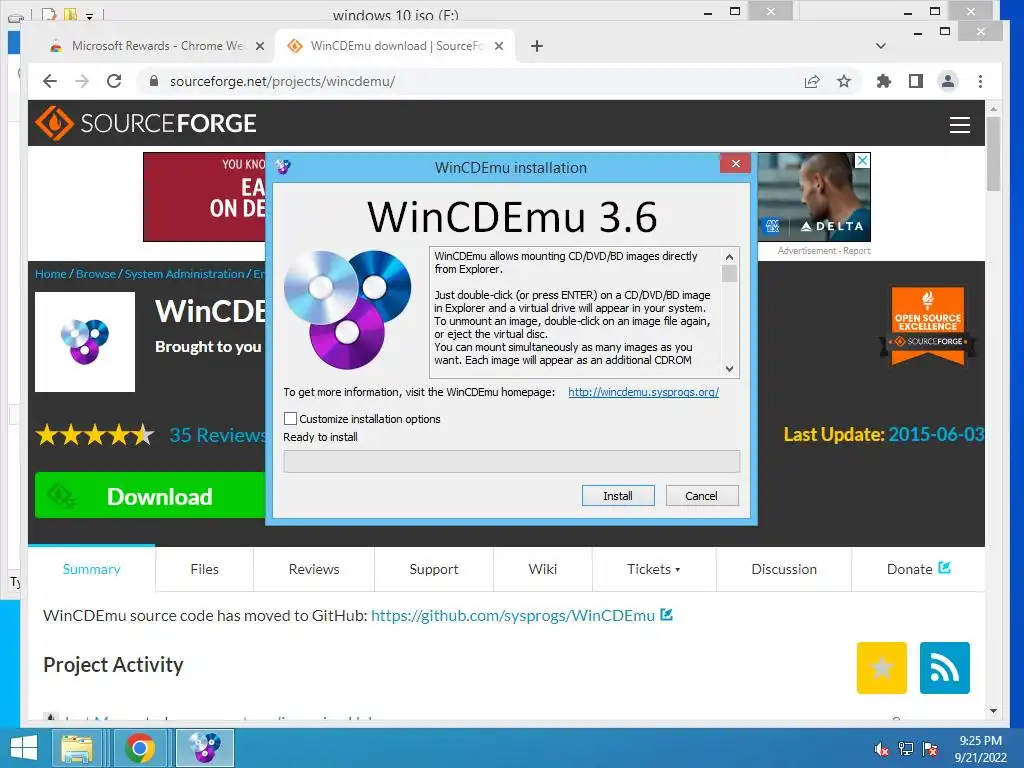This screenshot has width=1024, height=768.
Task: Share this page using the share icon
Action: 812,81
